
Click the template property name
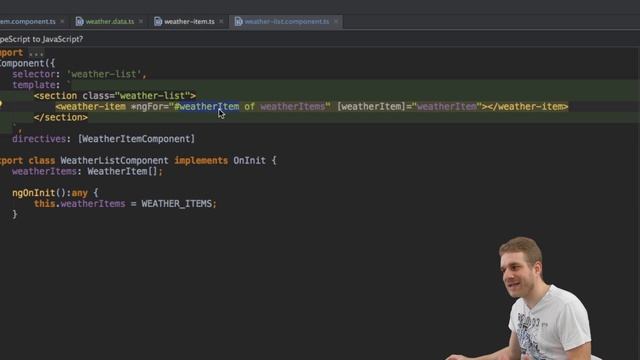point(33,85)
